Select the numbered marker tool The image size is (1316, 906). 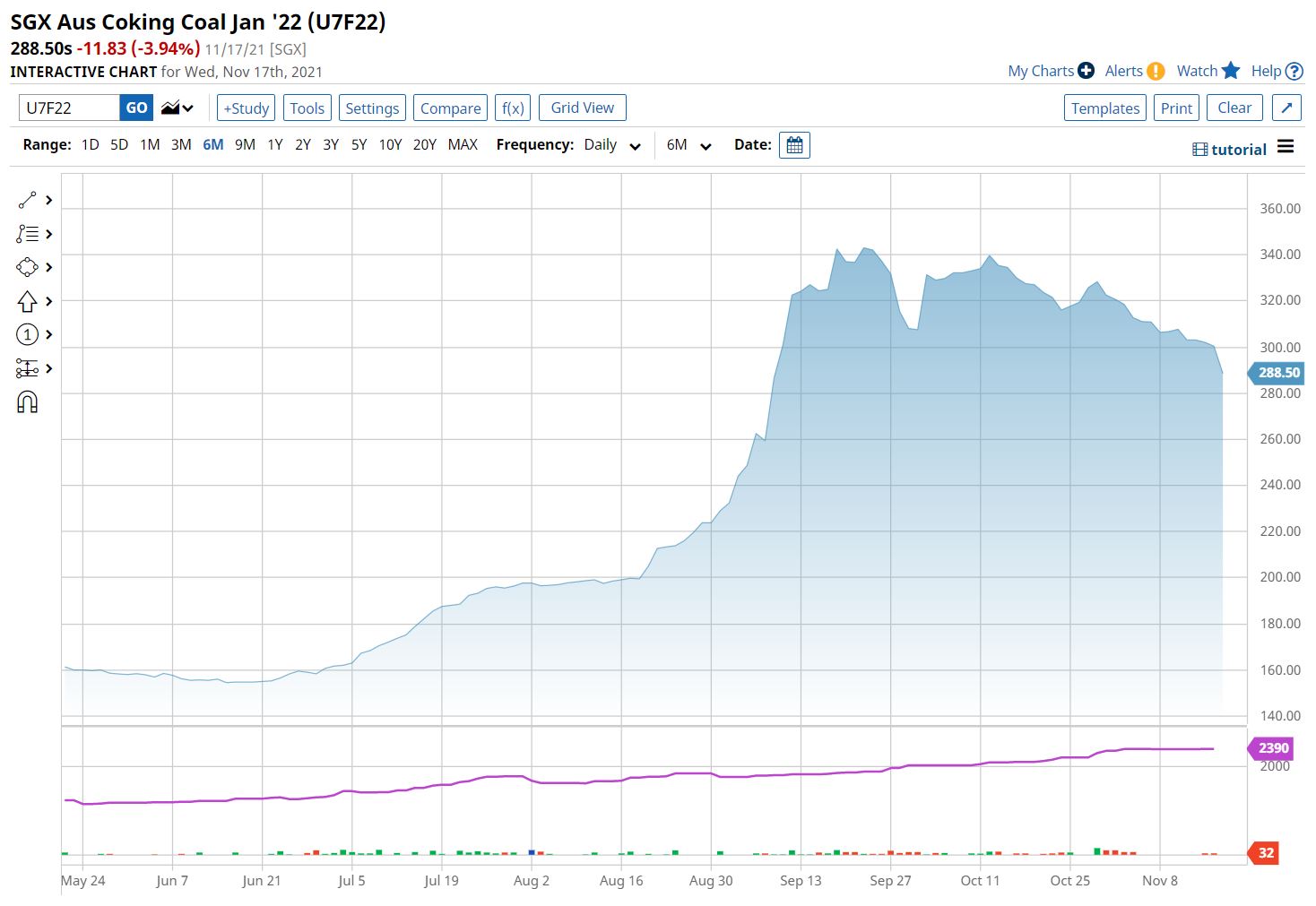(27, 334)
